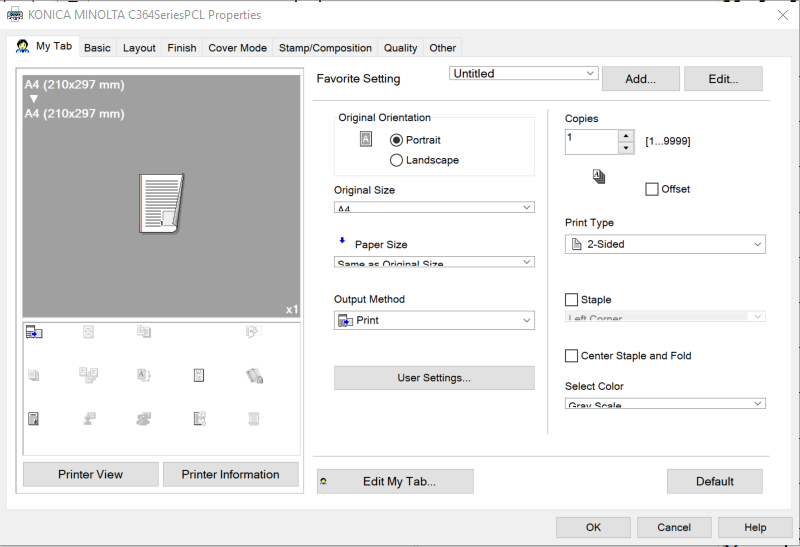Click the Printer View button
Viewport: 800px width, 547px height.
90,475
